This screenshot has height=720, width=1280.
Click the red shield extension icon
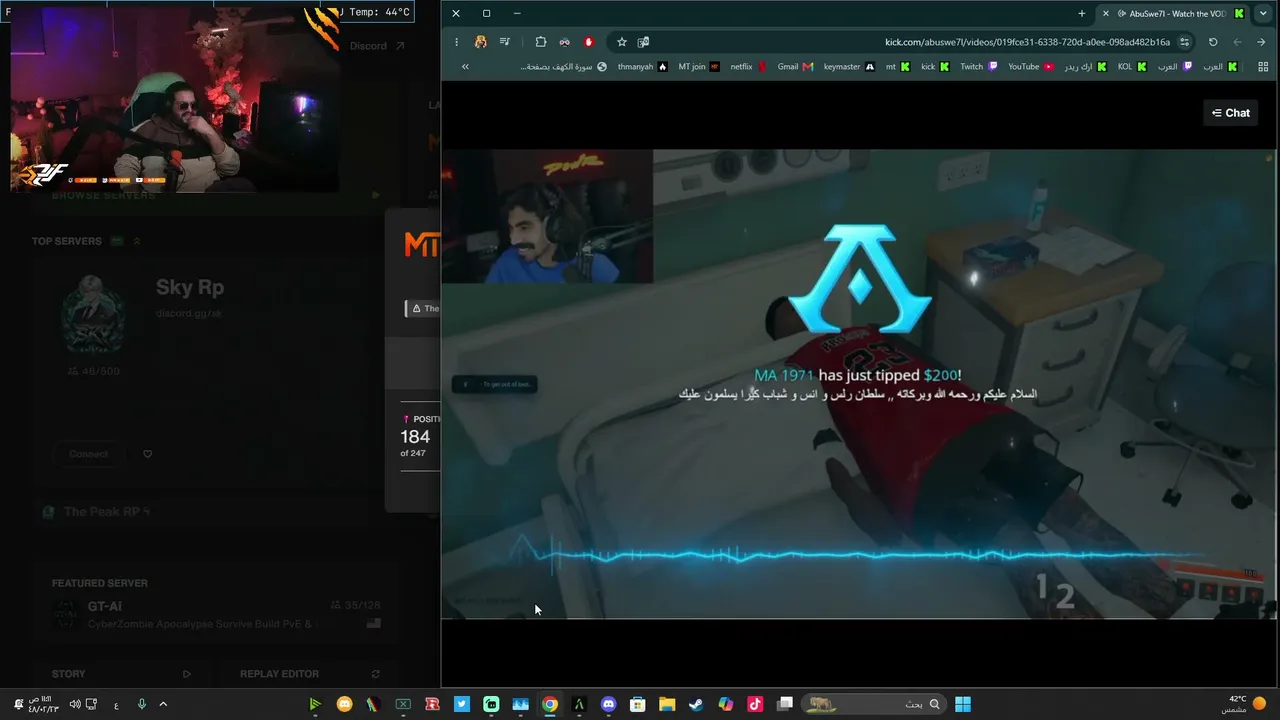(x=589, y=42)
